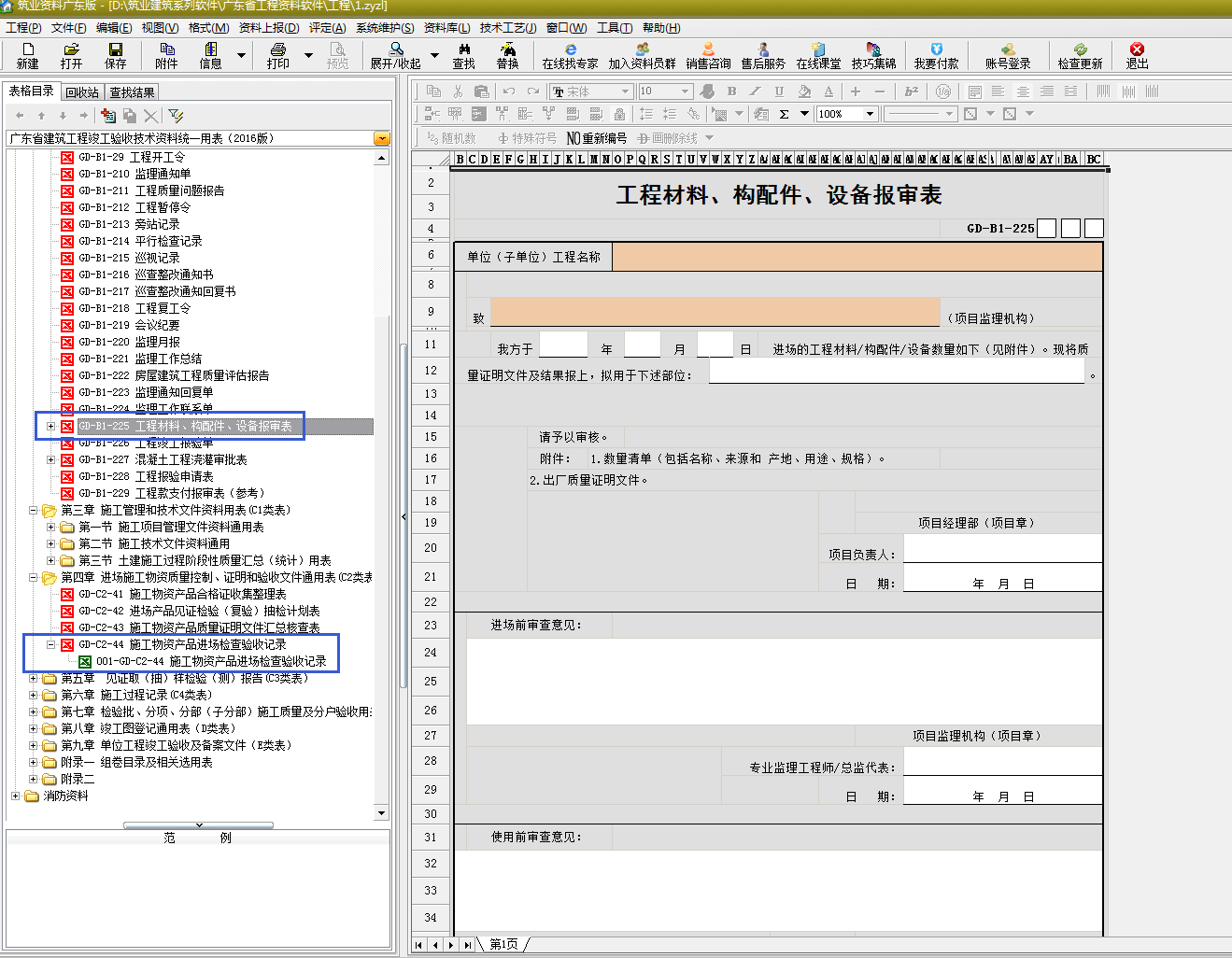Viewport: 1232px width, 958px height.
Task: Click the add-table icon in tree toolbar
Action: [108, 115]
